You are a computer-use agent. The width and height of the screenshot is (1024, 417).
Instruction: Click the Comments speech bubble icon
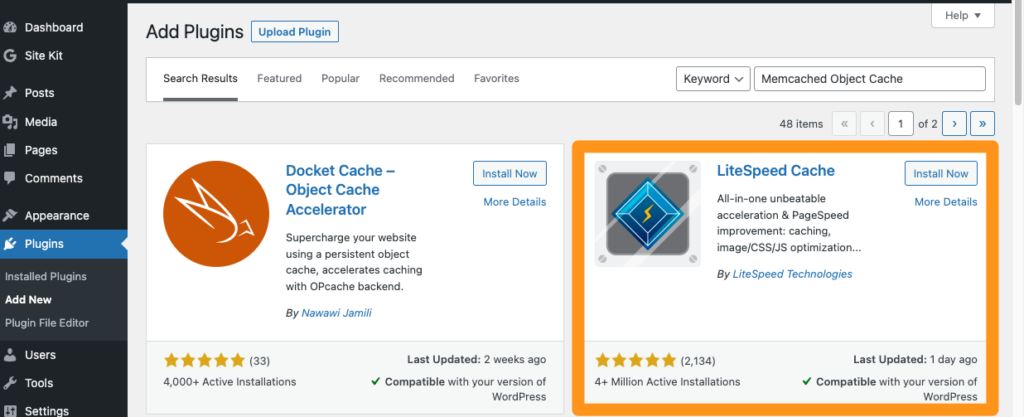click(x=10, y=178)
